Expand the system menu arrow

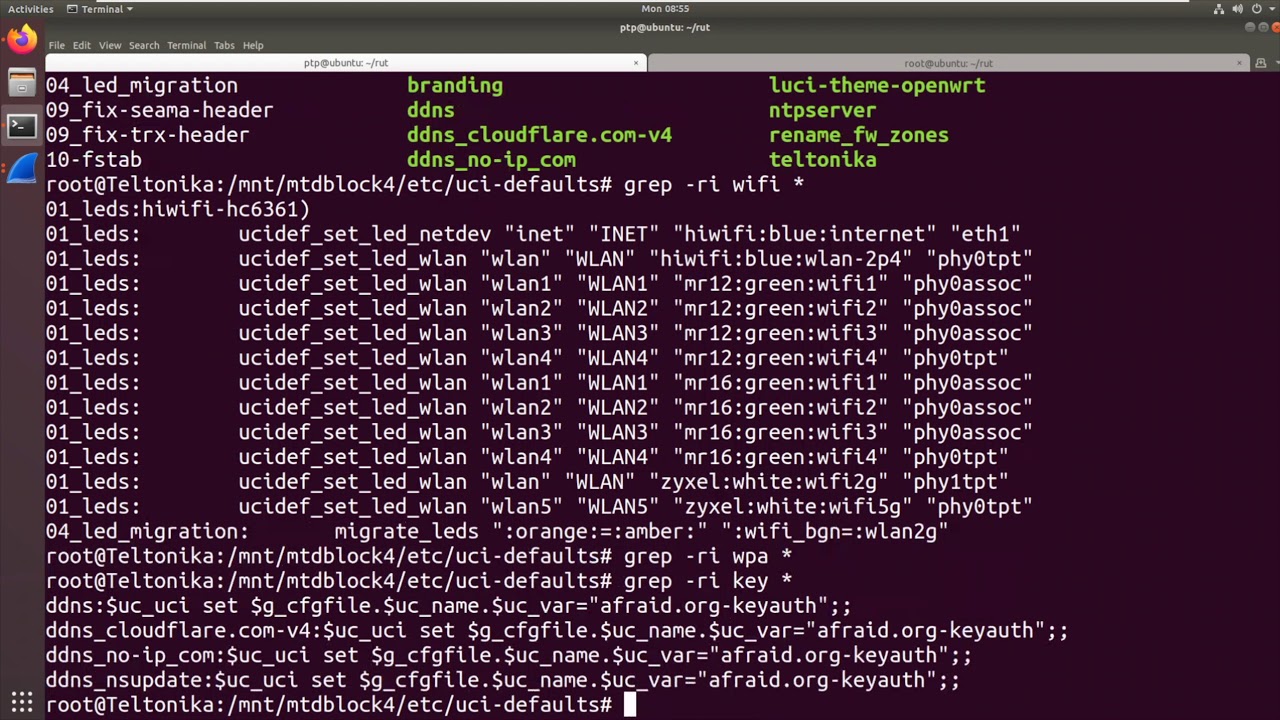coord(1270,9)
